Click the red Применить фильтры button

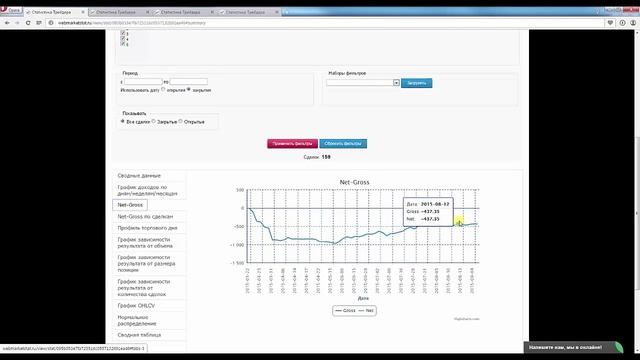click(x=292, y=144)
